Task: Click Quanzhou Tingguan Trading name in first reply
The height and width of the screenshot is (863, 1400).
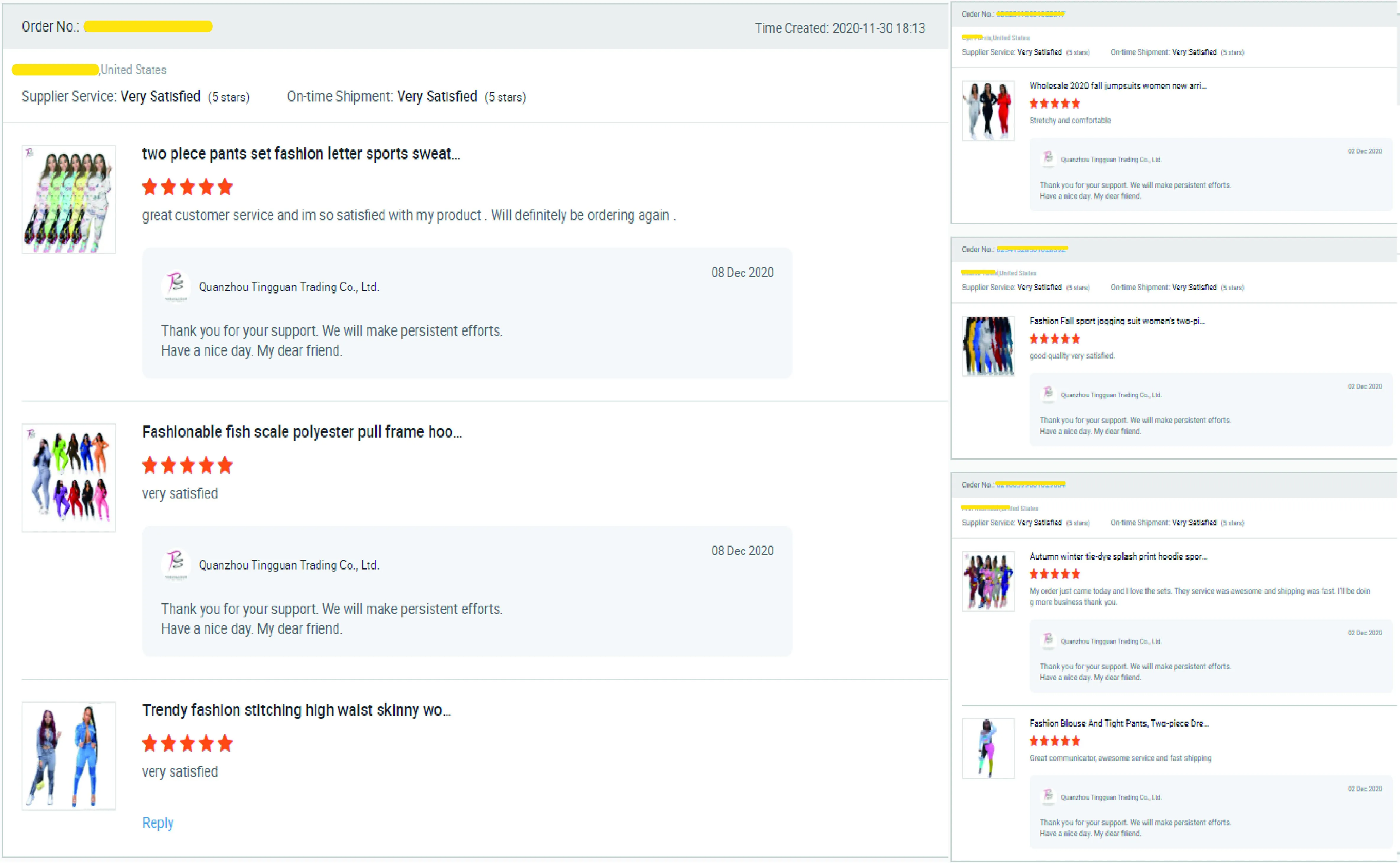Action: 289,286
